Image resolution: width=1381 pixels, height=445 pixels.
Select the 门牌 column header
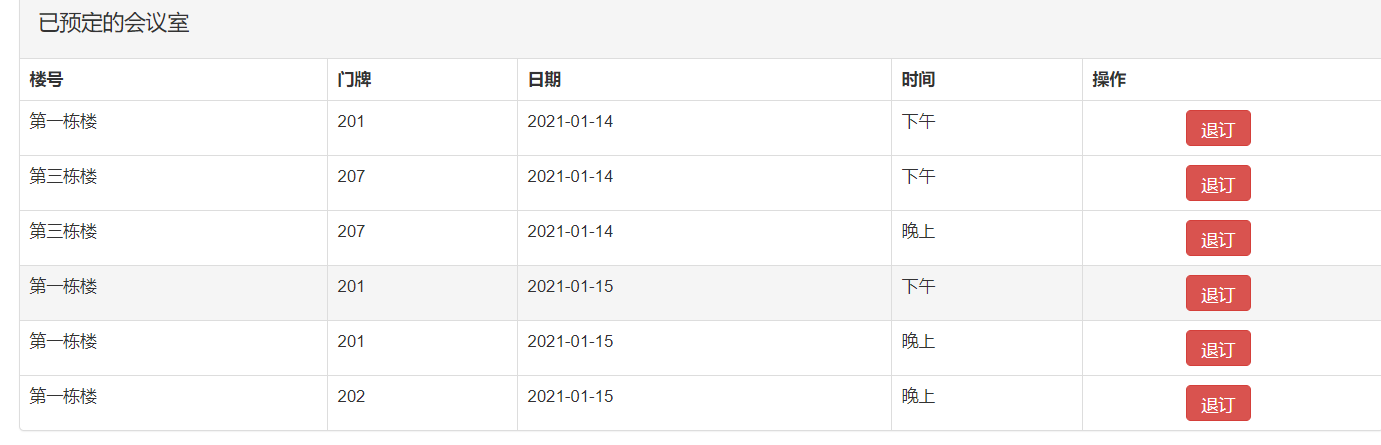(354, 80)
